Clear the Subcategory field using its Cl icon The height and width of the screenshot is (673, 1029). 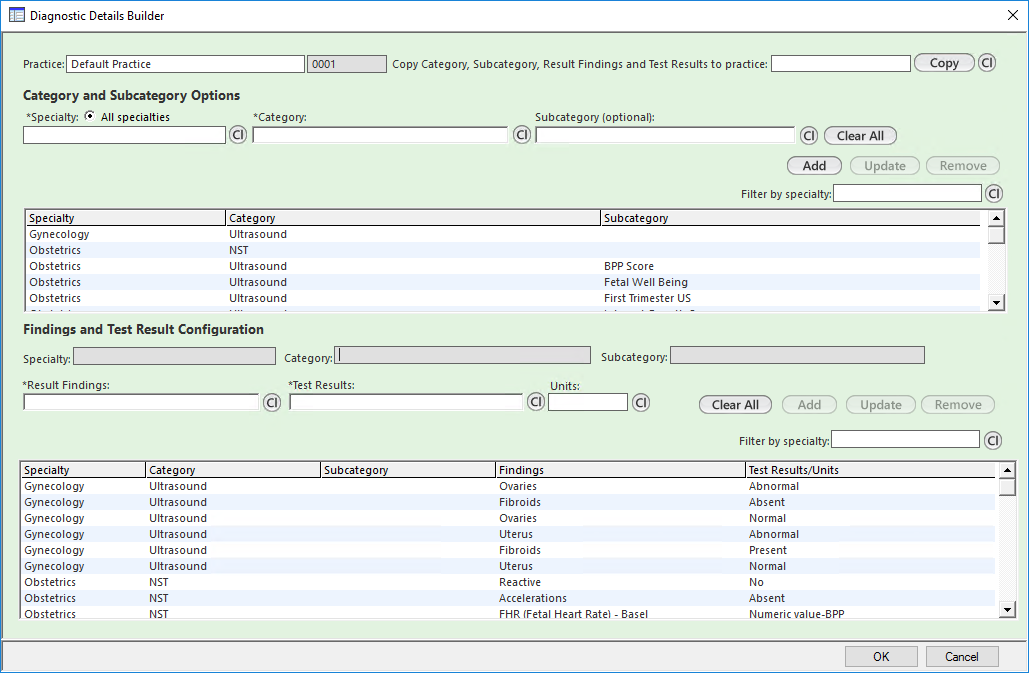pos(808,135)
